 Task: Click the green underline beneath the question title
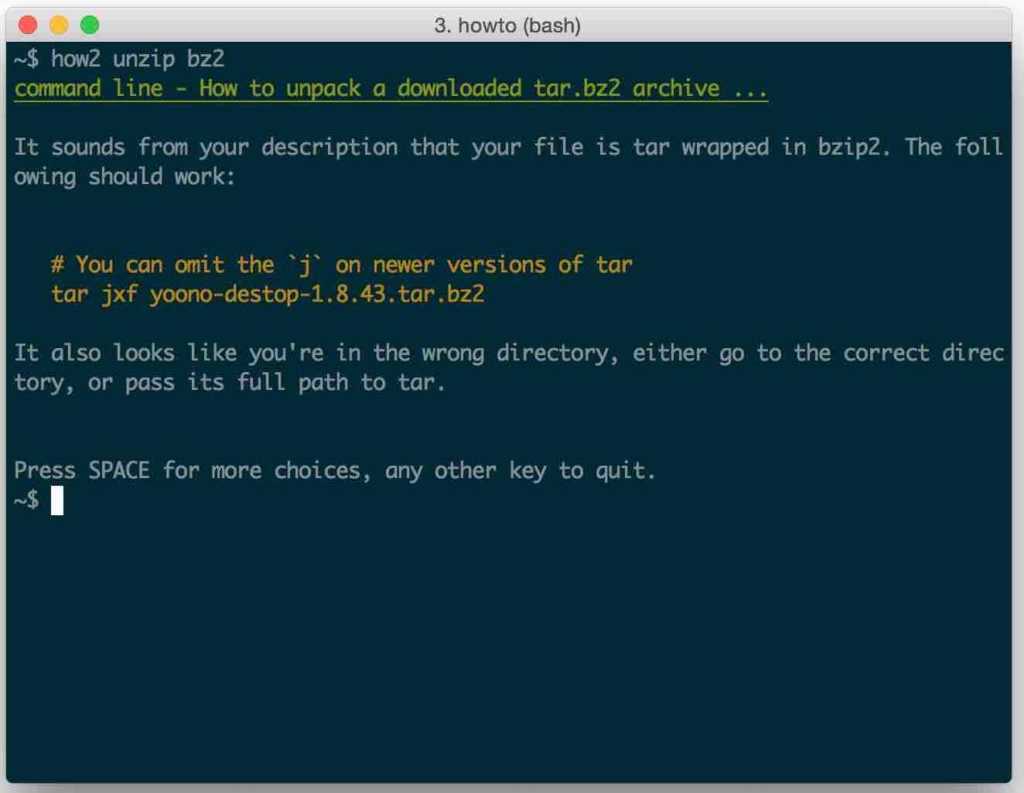[390, 100]
